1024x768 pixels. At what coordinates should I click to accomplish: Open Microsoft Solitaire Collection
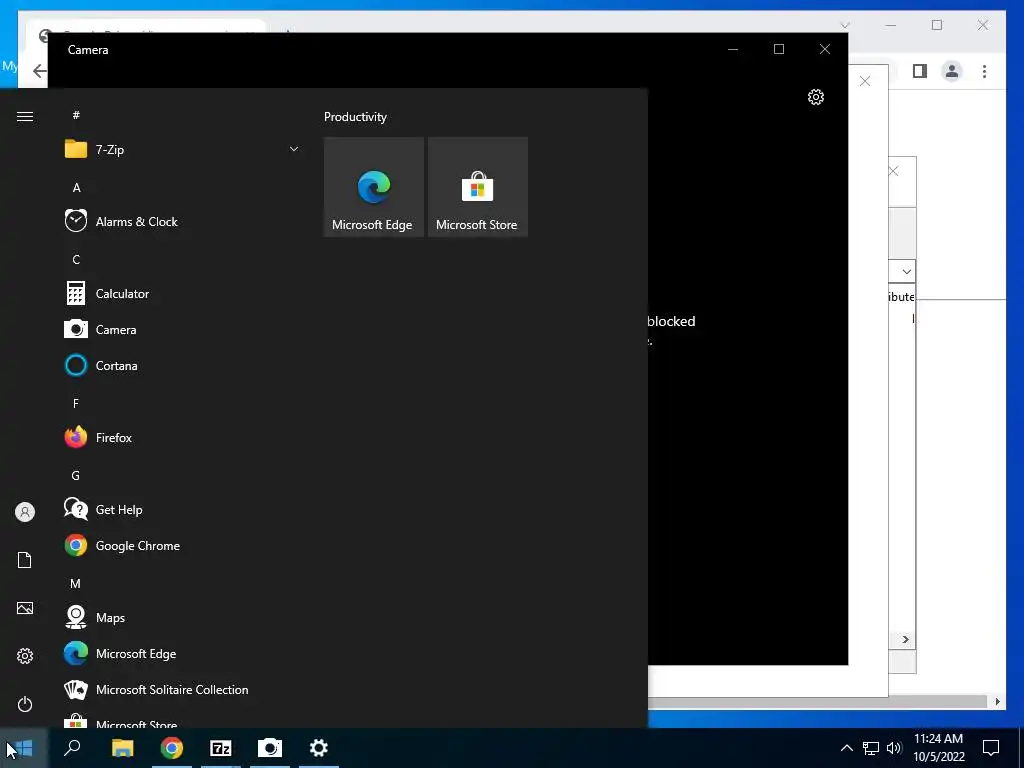[x=182, y=690]
